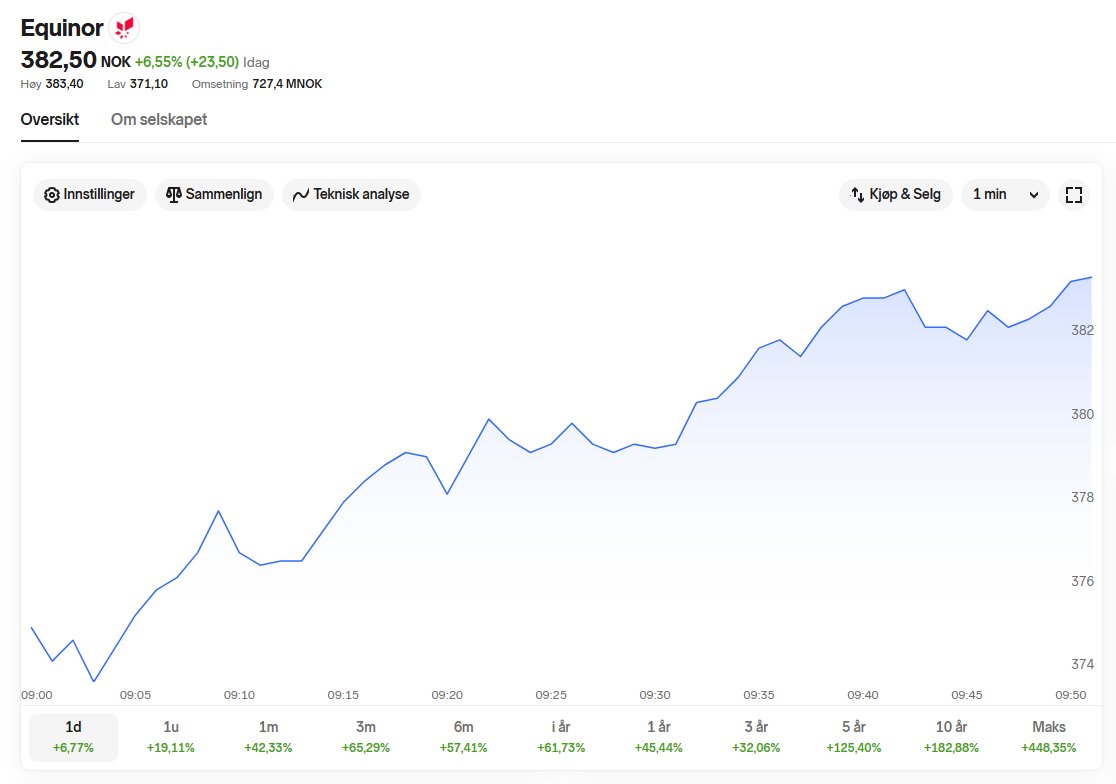Open Innstillinger chart settings
The width and height of the screenshot is (1116, 784).
click(90, 195)
